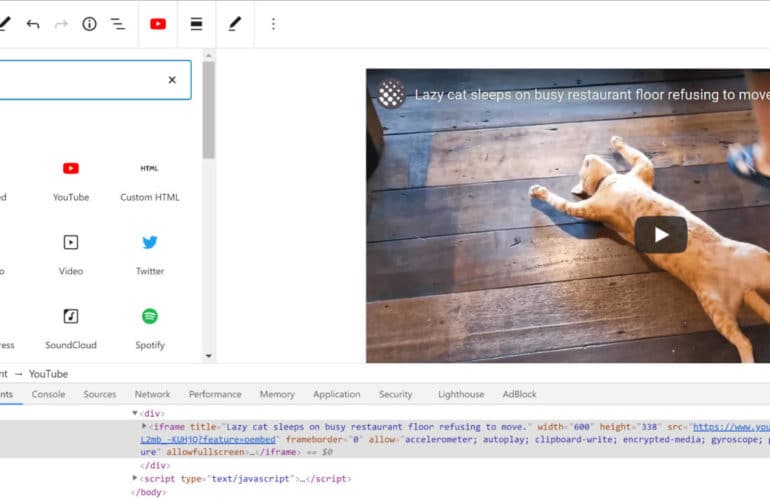This screenshot has height=500, width=770.
Task: Select the closing </body> tag line
Action: tap(149, 492)
